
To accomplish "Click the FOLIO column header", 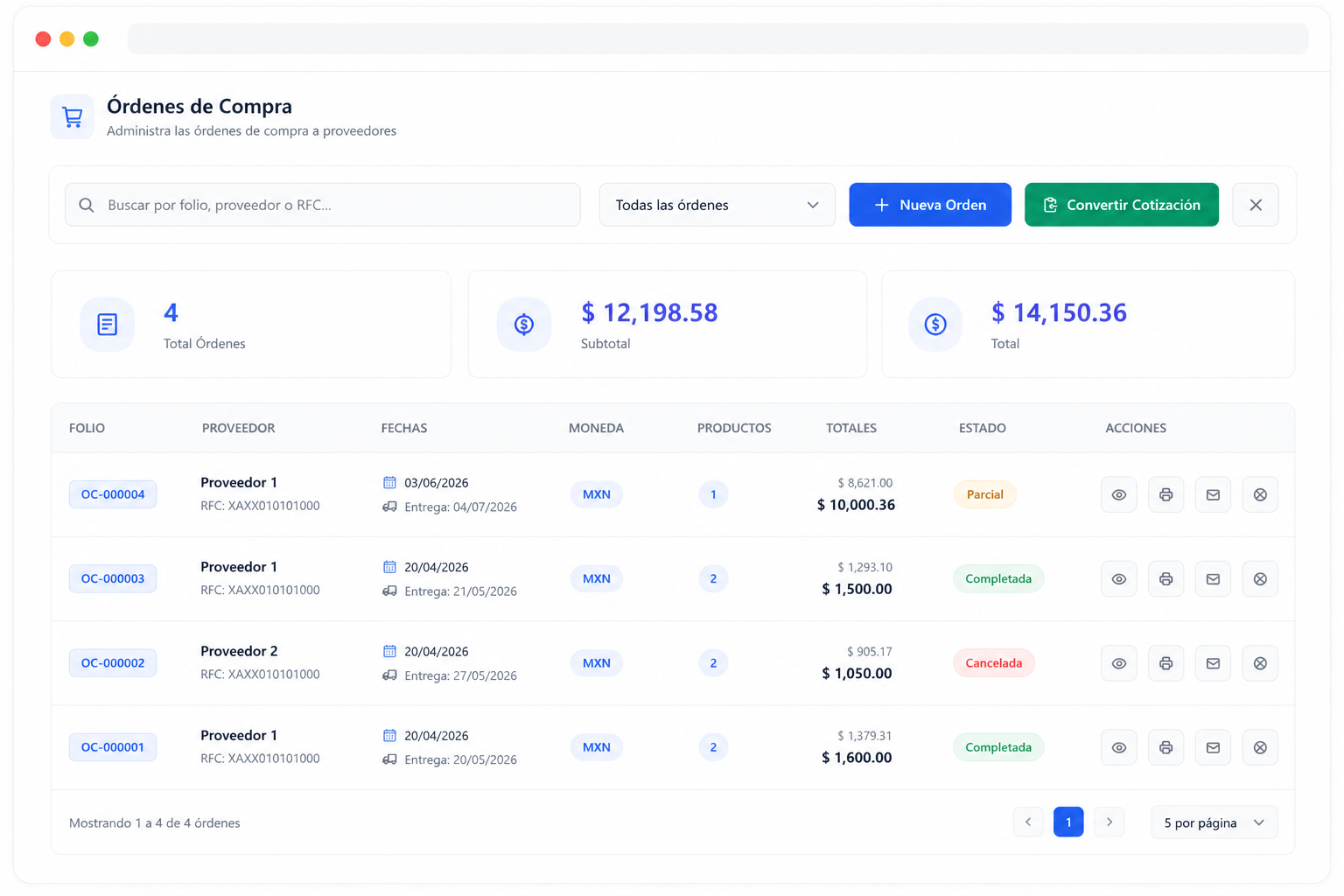I will (87, 428).
